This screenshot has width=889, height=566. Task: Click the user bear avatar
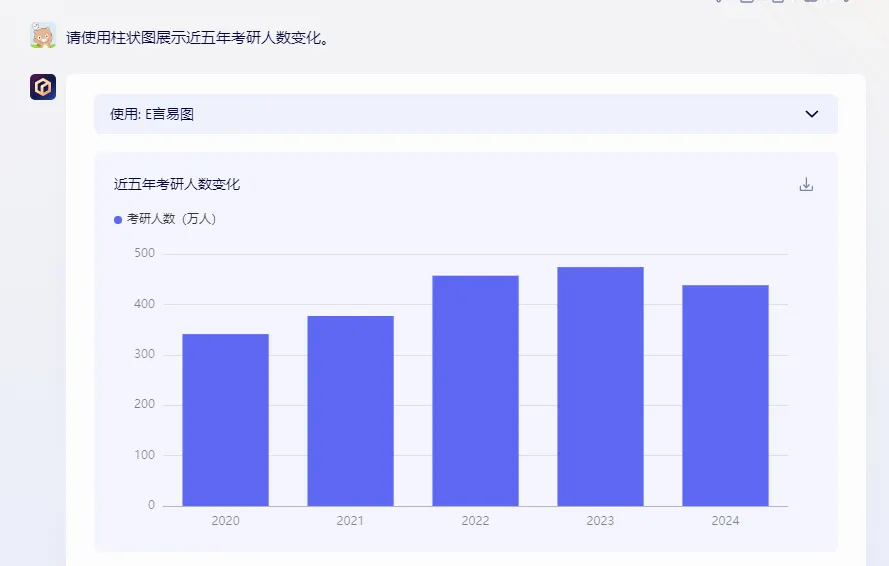[43, 36]
